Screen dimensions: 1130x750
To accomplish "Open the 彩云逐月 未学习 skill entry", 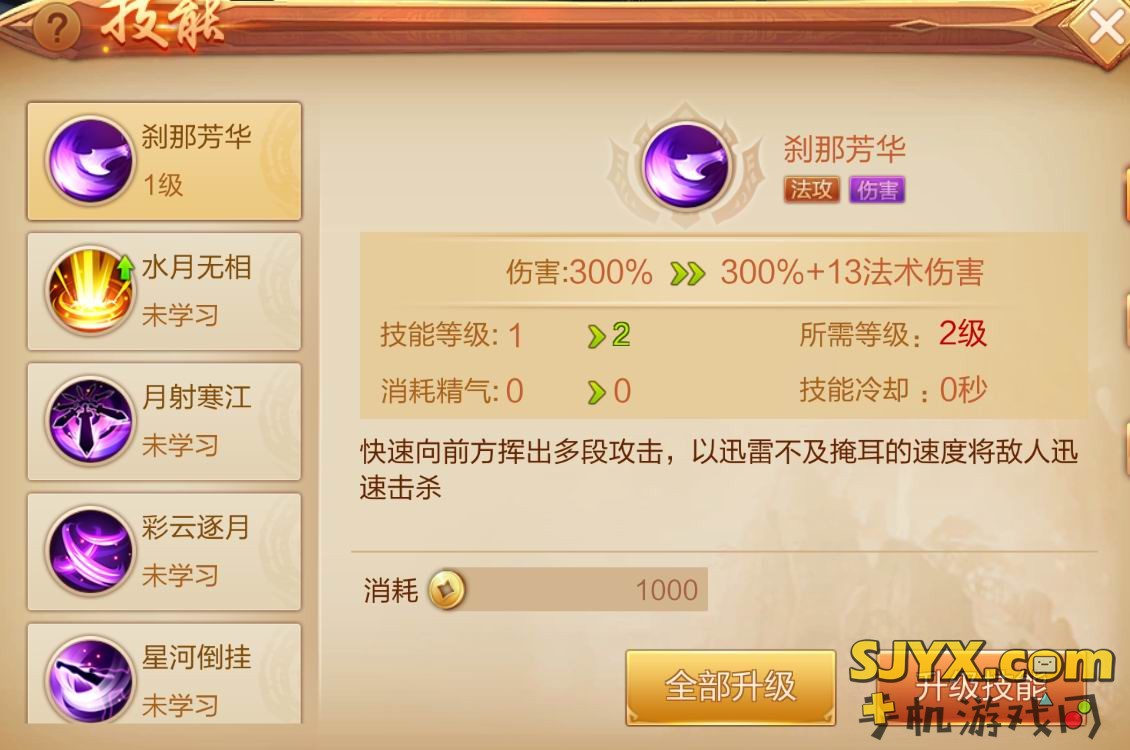I will coord(164,552).
